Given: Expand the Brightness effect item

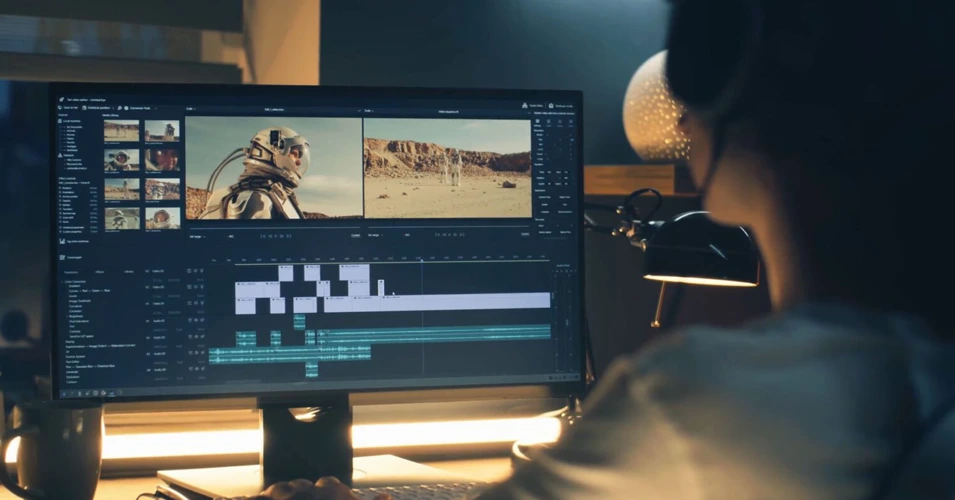Looking at the screenshot, I should click(67, 316).
